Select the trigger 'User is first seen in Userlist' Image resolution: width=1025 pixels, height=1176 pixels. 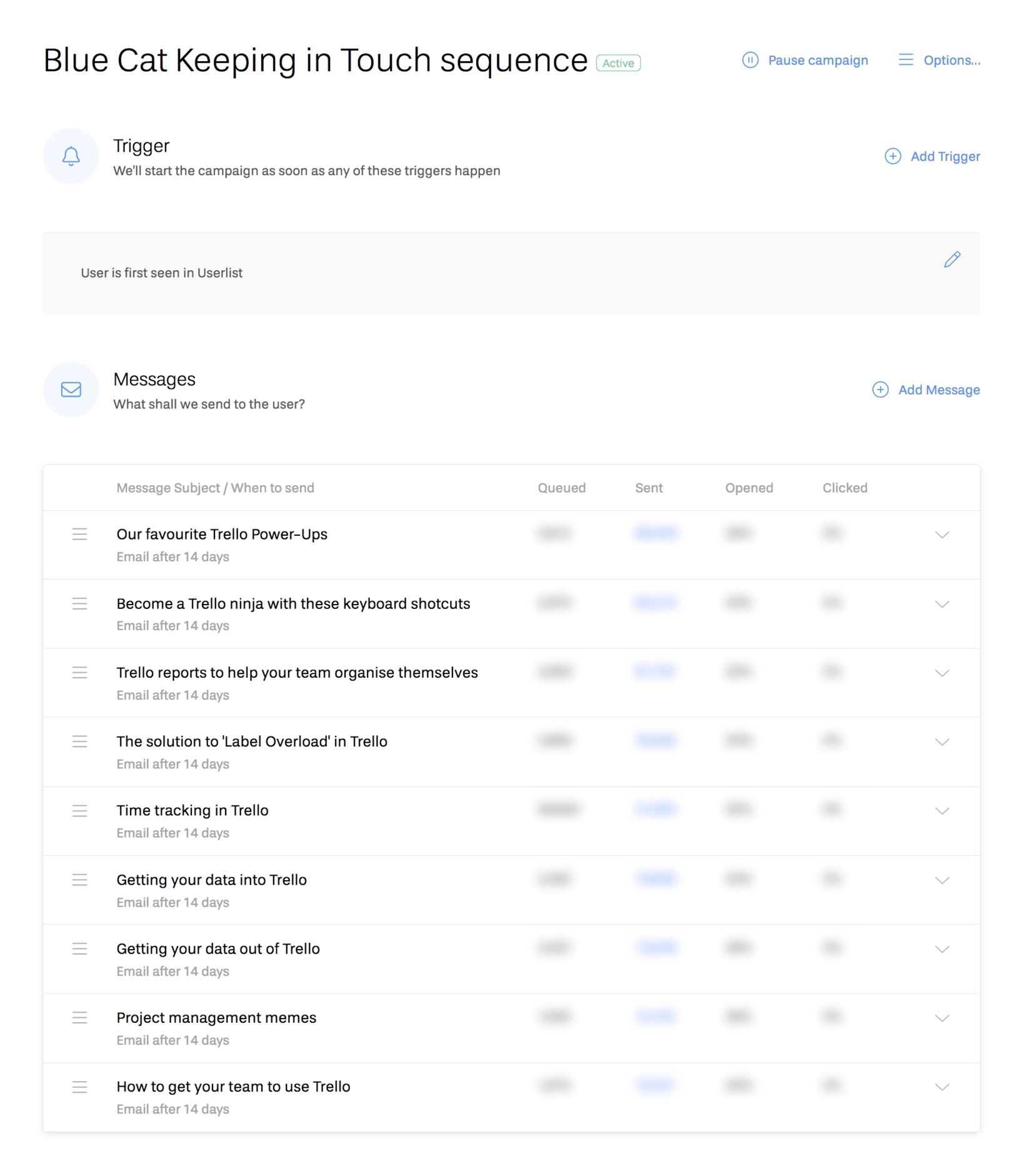(x=162, y=273)
